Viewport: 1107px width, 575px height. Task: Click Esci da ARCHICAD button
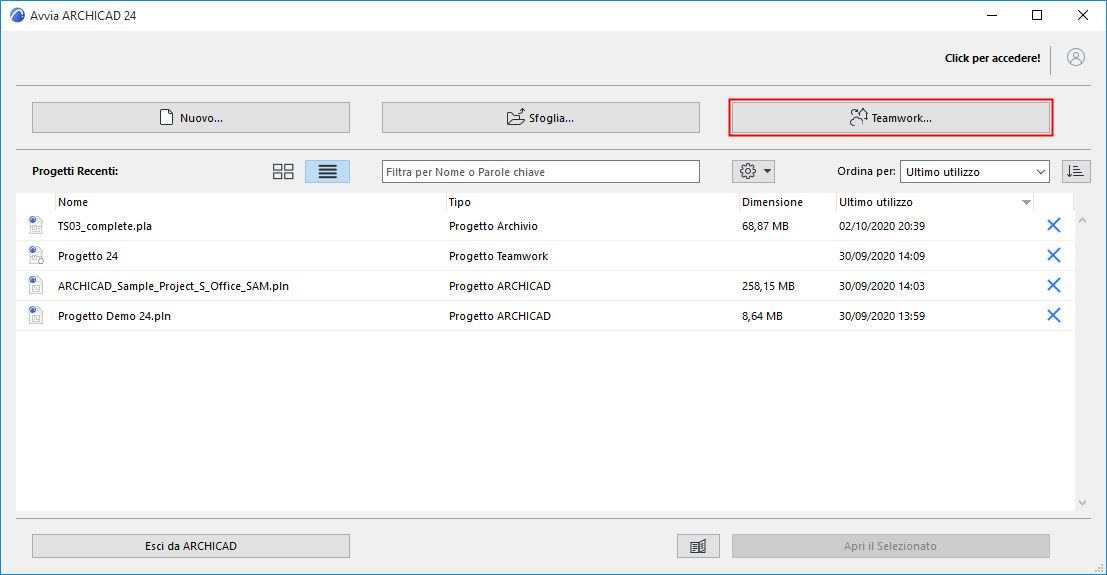coord(191,546)
